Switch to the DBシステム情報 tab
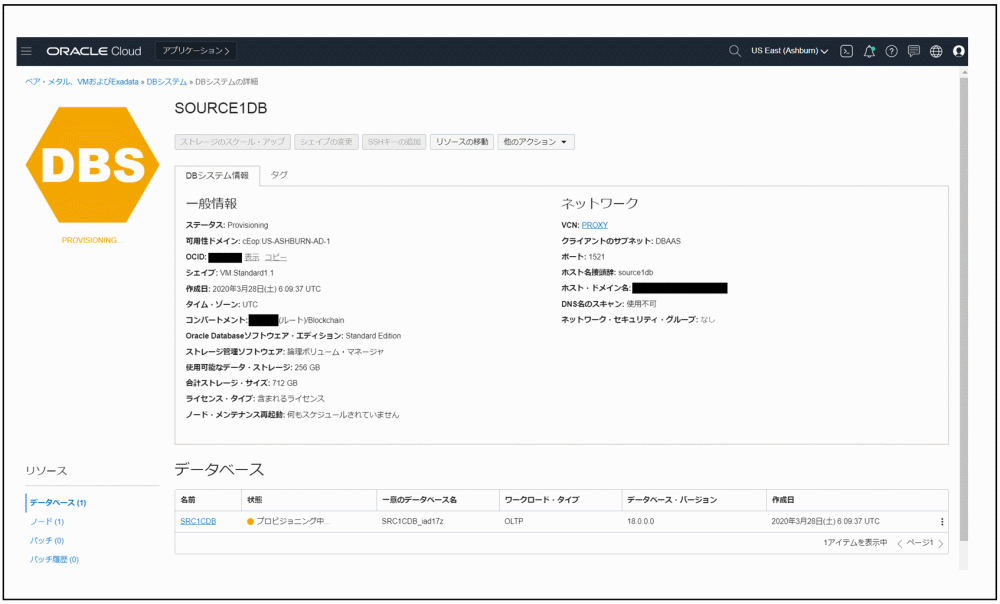This screenshot has height=604, width=1000. 217,175
